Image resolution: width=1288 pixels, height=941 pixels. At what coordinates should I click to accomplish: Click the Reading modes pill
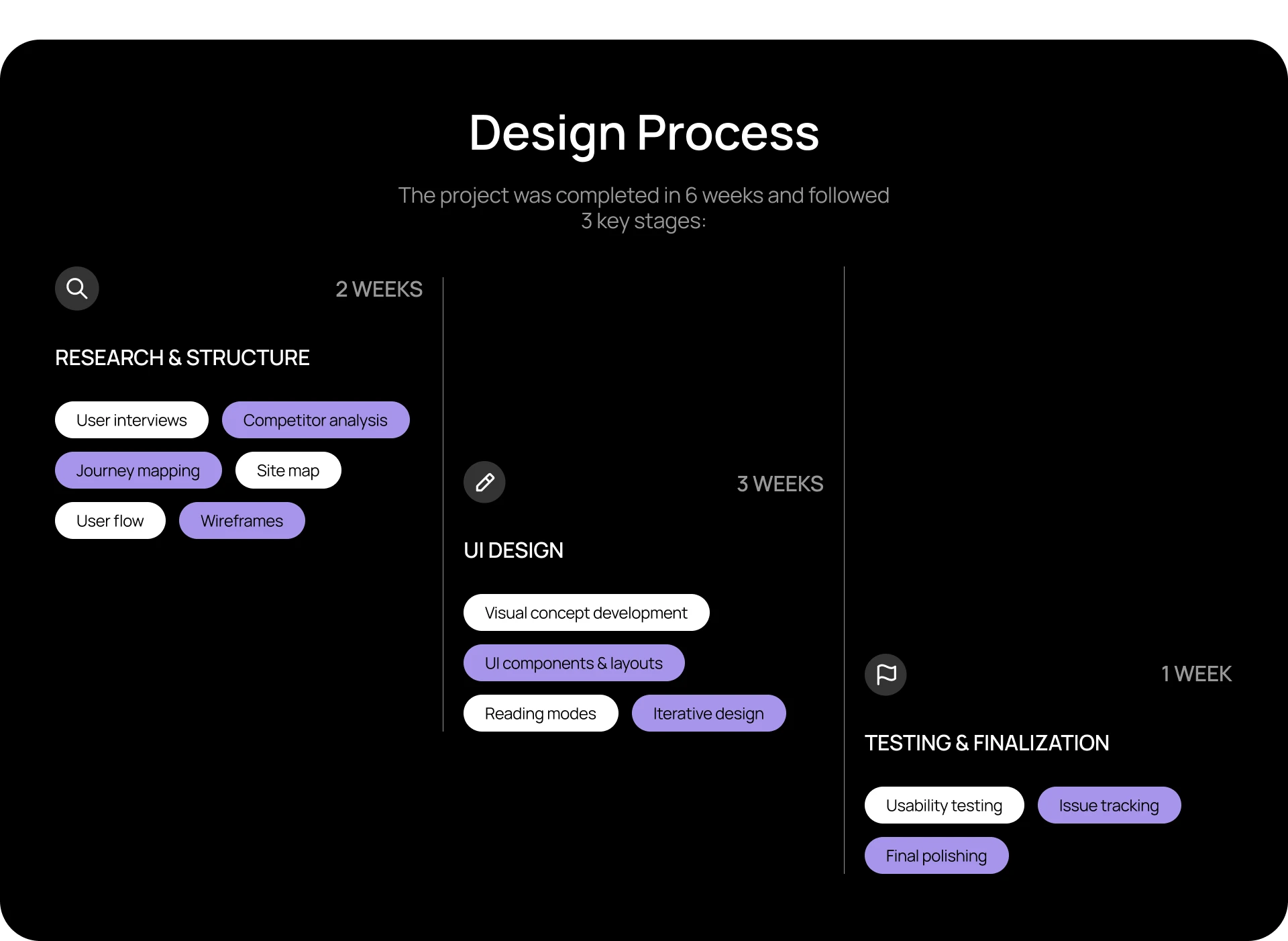540,713
